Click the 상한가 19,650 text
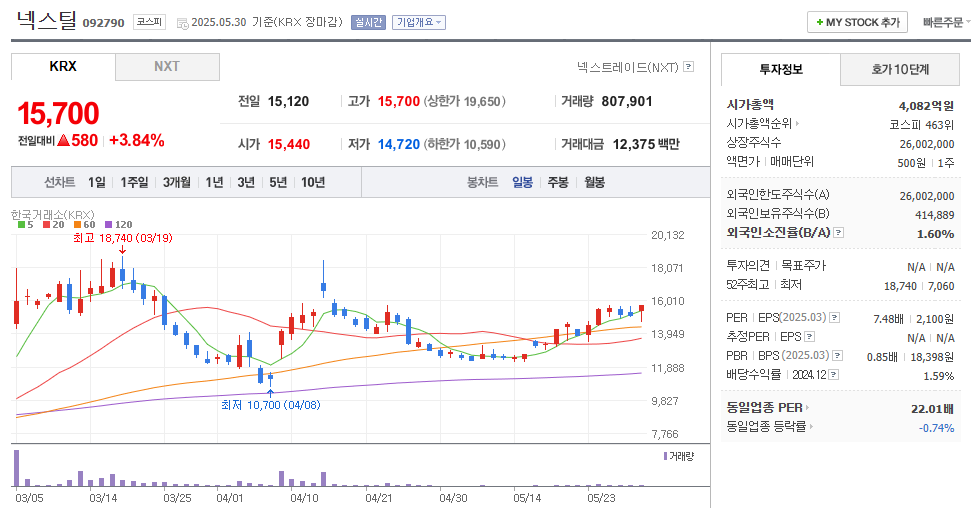The image size is (980, 508). [464, 101]
